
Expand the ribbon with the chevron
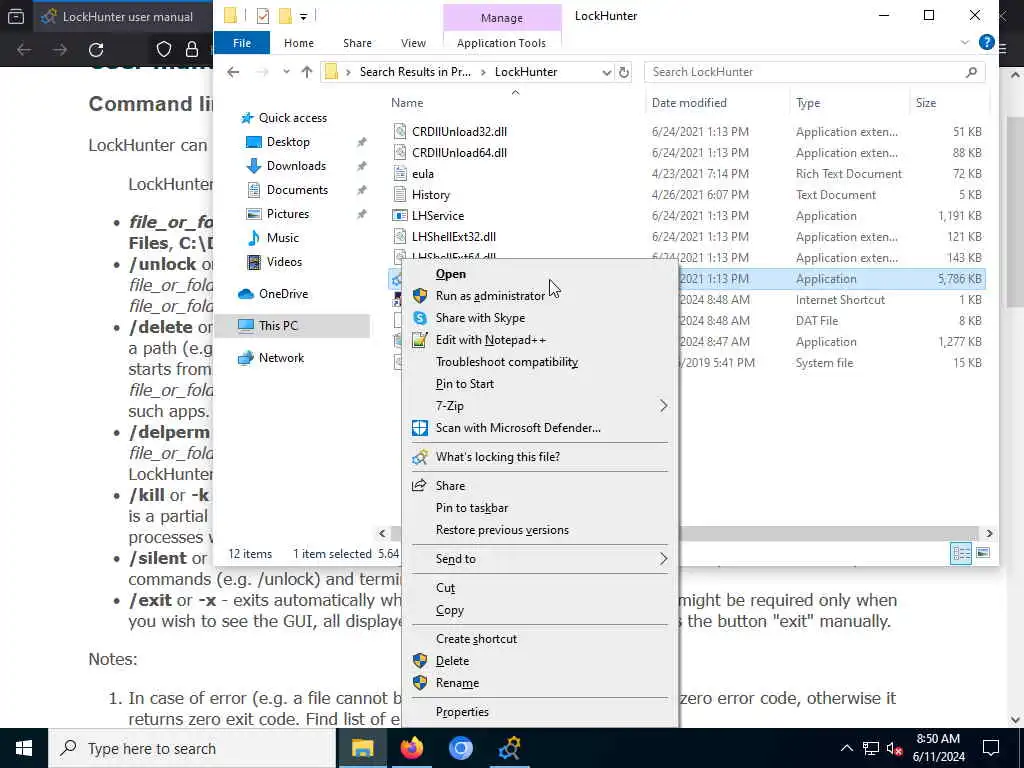965,42
